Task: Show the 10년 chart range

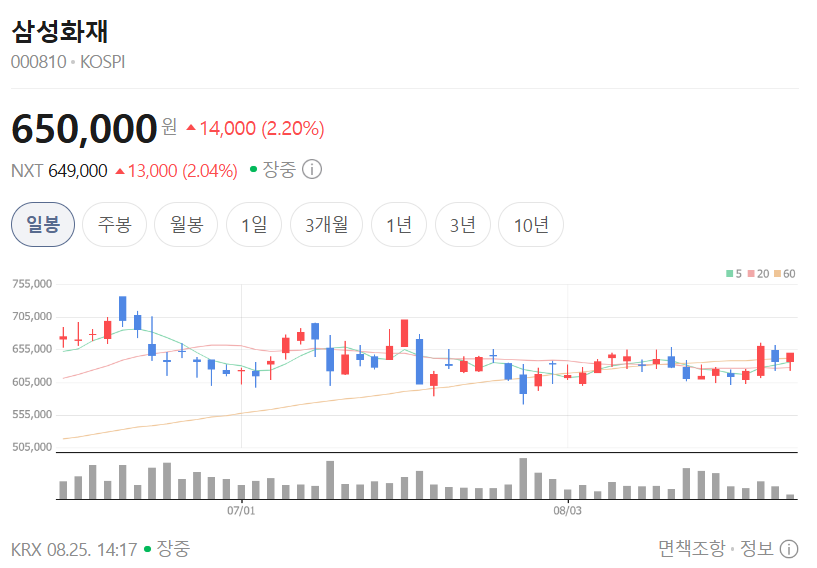Action: point(531,225)
